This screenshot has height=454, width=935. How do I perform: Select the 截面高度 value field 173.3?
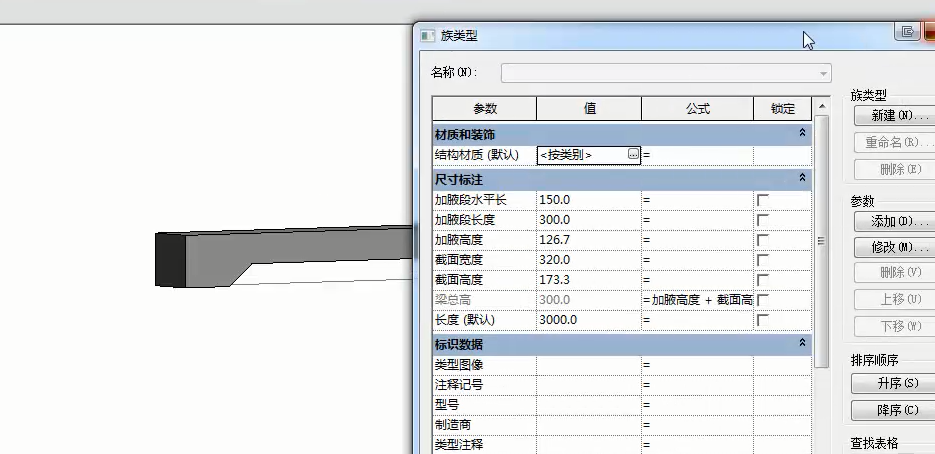point(588,280)
